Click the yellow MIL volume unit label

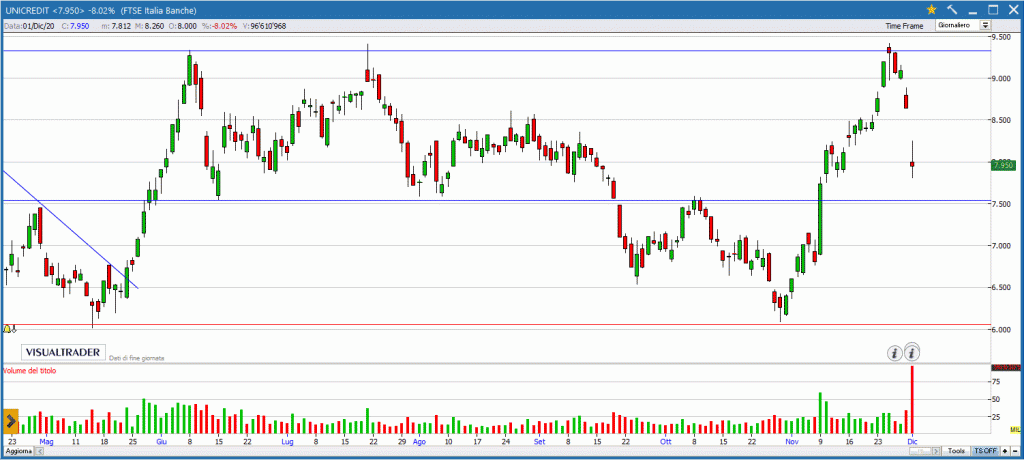(1016, 429)
